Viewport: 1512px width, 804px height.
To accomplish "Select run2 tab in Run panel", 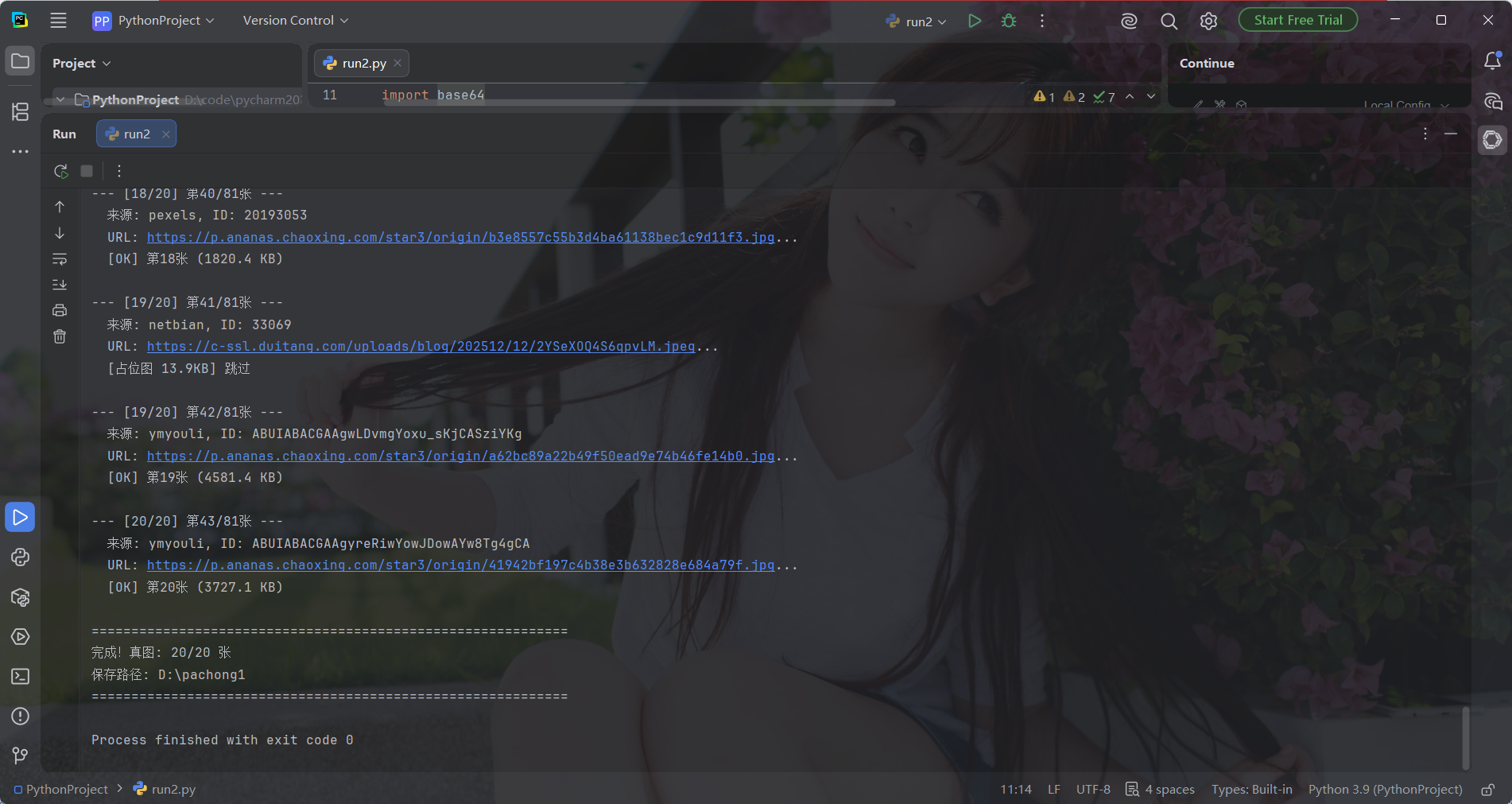I will 136,134.
